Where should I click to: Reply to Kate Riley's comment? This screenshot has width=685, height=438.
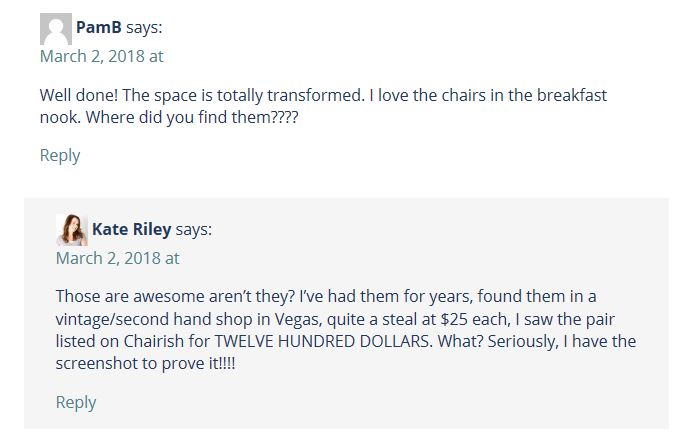pyautogui.click(x=76, y=402)
